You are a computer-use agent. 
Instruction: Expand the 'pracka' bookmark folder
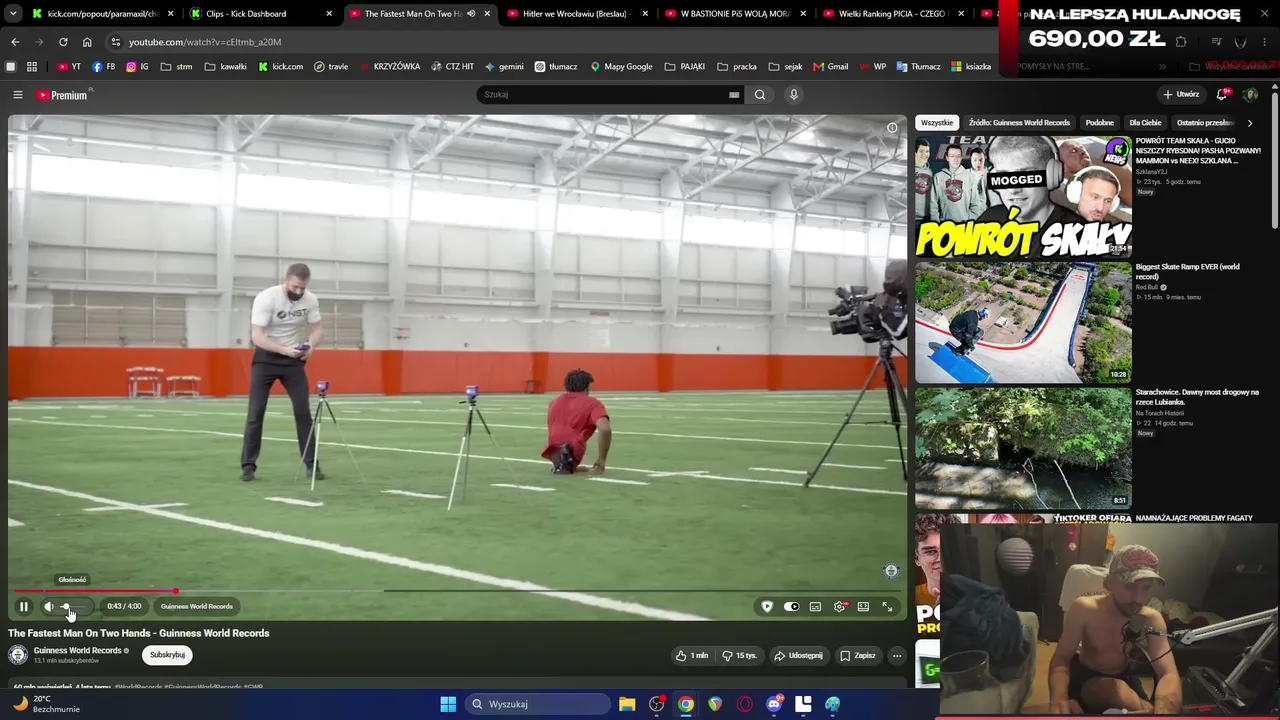[737, 67]
